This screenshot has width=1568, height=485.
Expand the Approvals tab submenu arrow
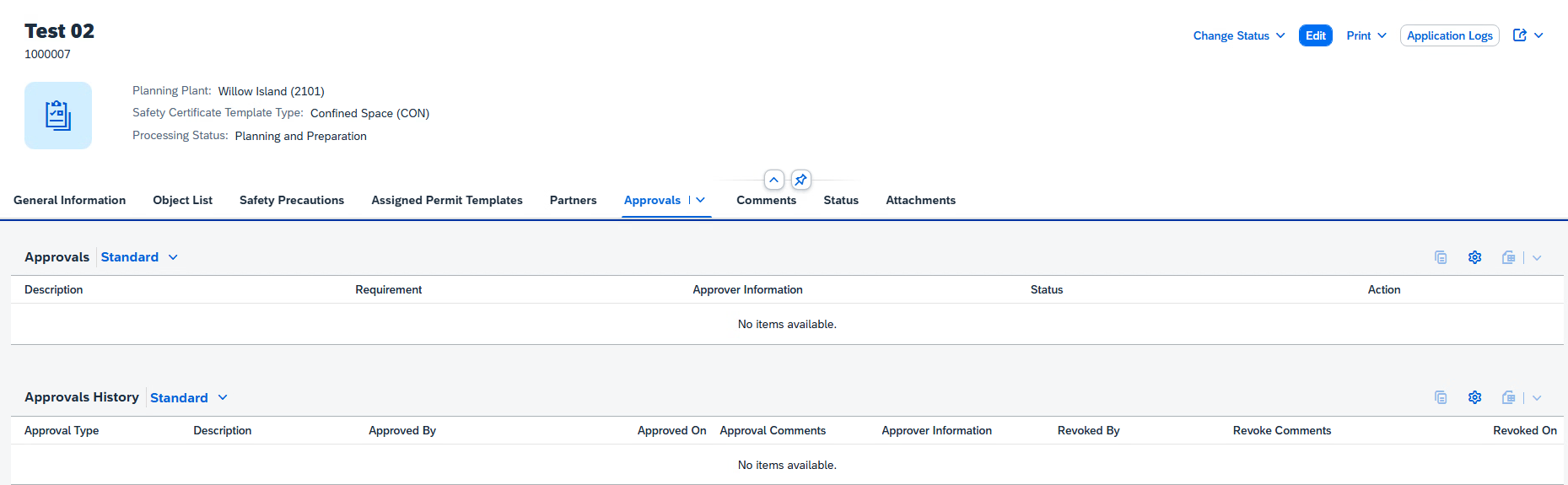[x=700, y=200]
